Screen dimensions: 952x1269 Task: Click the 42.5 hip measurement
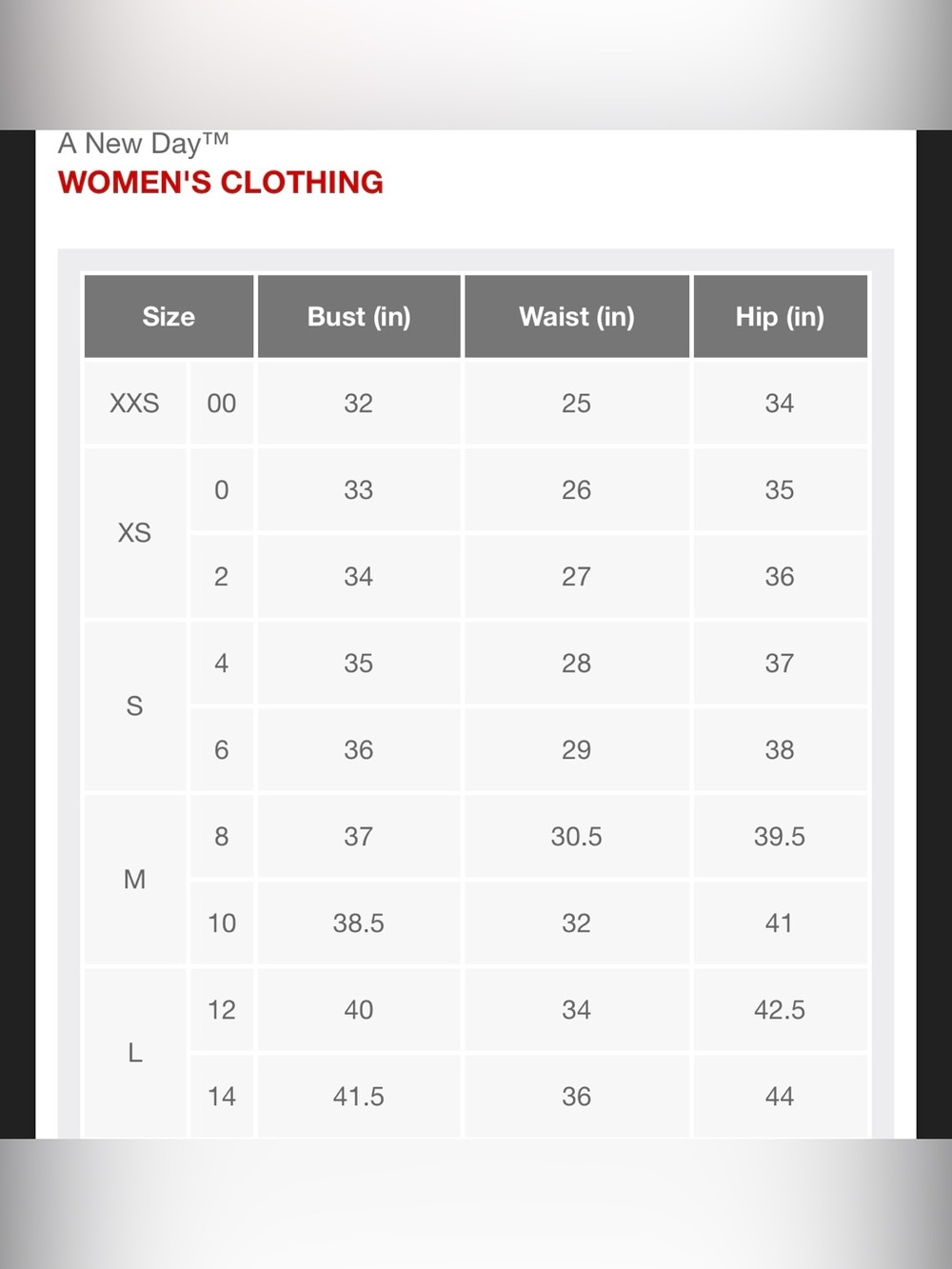pos(780,1009)
